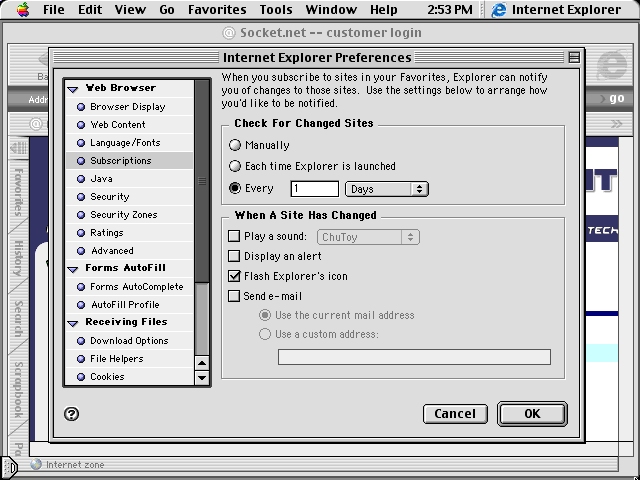Select the Every interval radio button

tap(235, 188)
